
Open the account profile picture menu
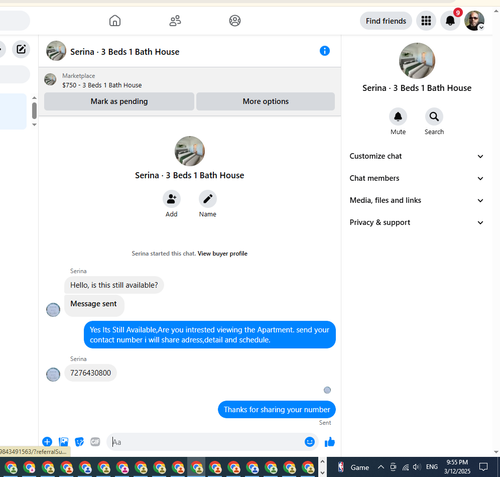[474, 21]
